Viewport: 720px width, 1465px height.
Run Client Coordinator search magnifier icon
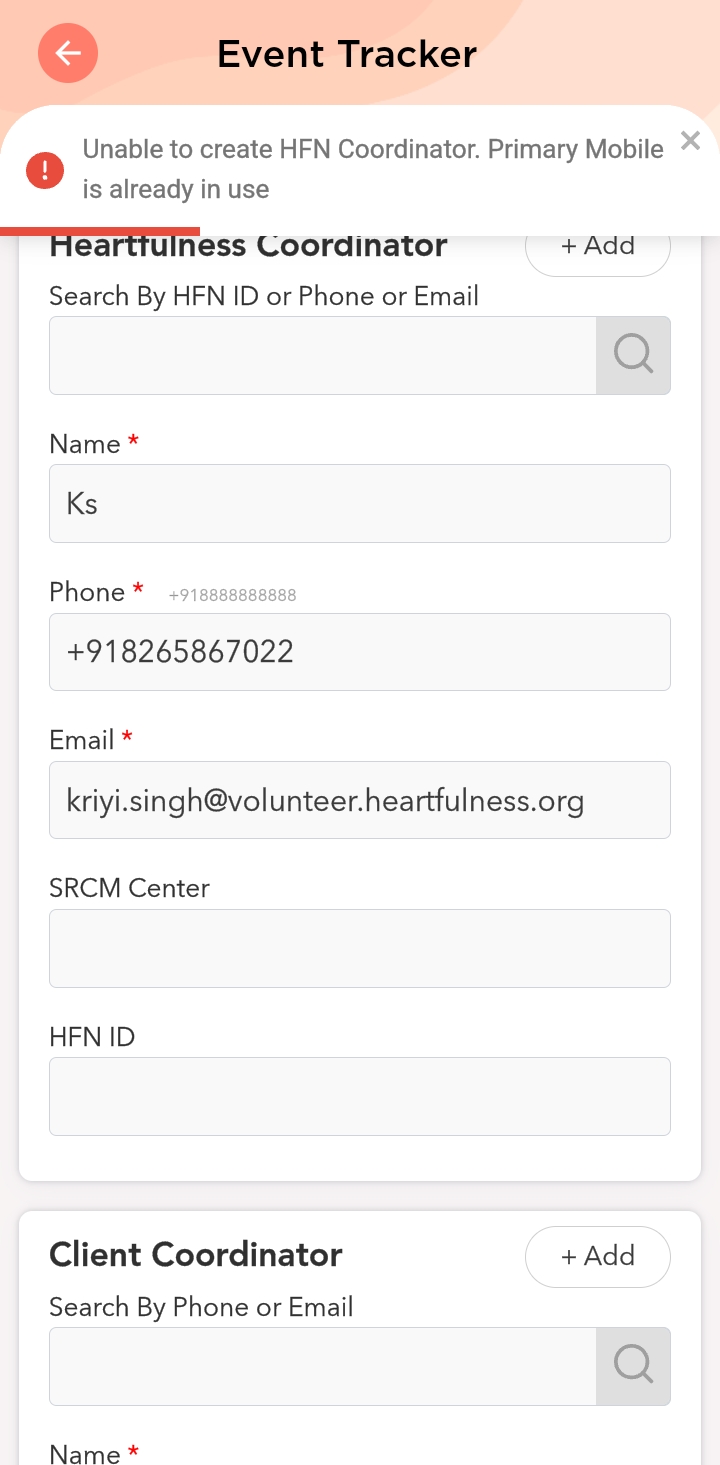(x=633, y=1366)
